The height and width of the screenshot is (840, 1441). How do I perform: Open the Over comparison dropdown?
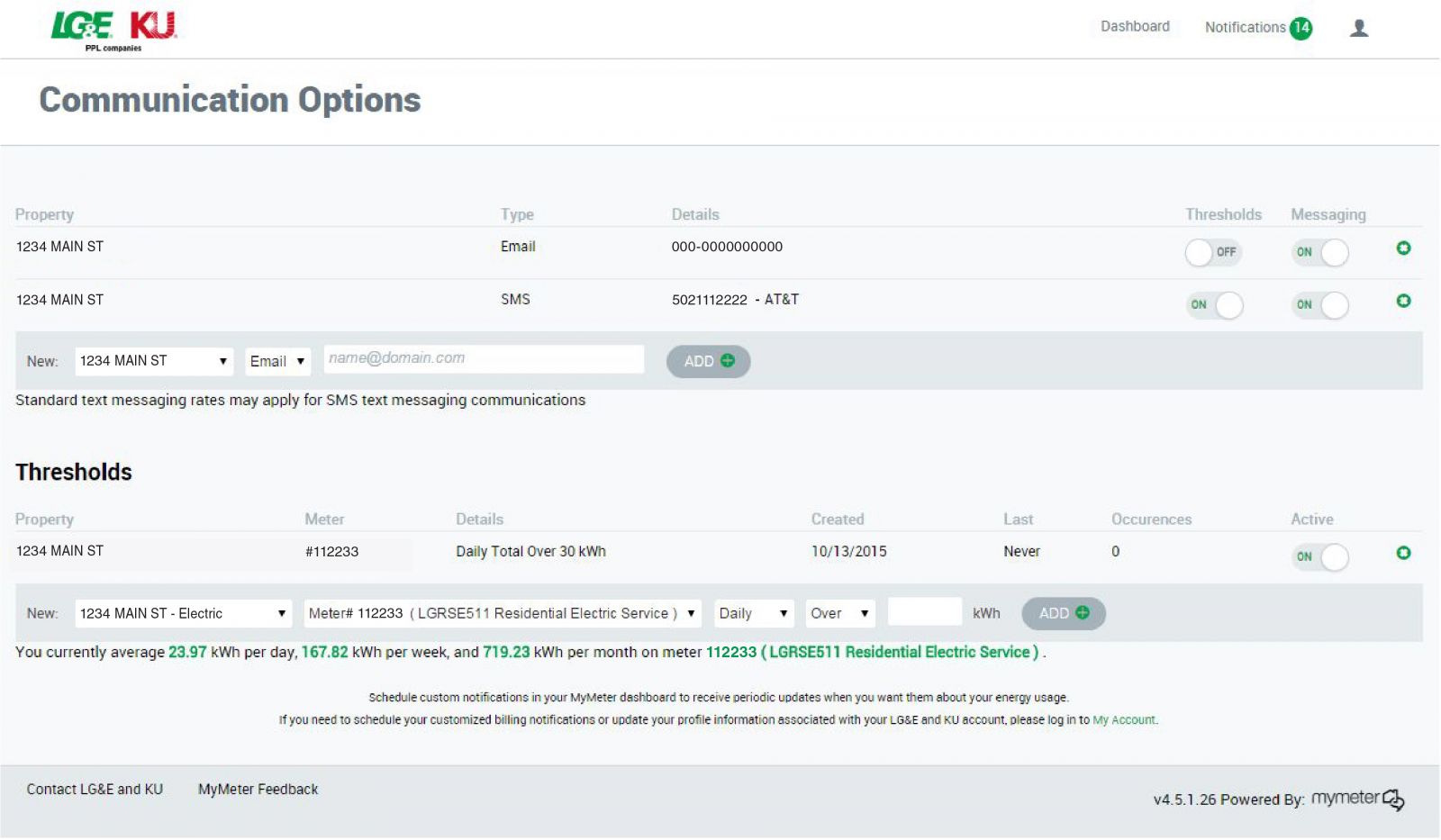coord(840,614)
